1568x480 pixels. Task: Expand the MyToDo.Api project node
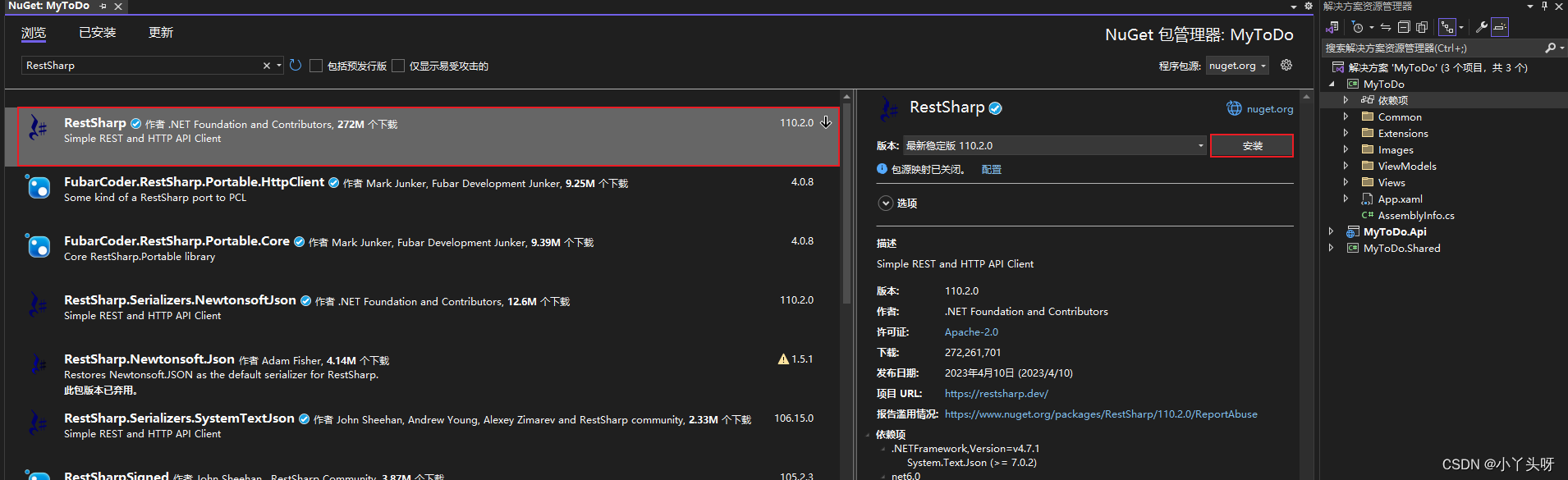[x=1332, y=231]
